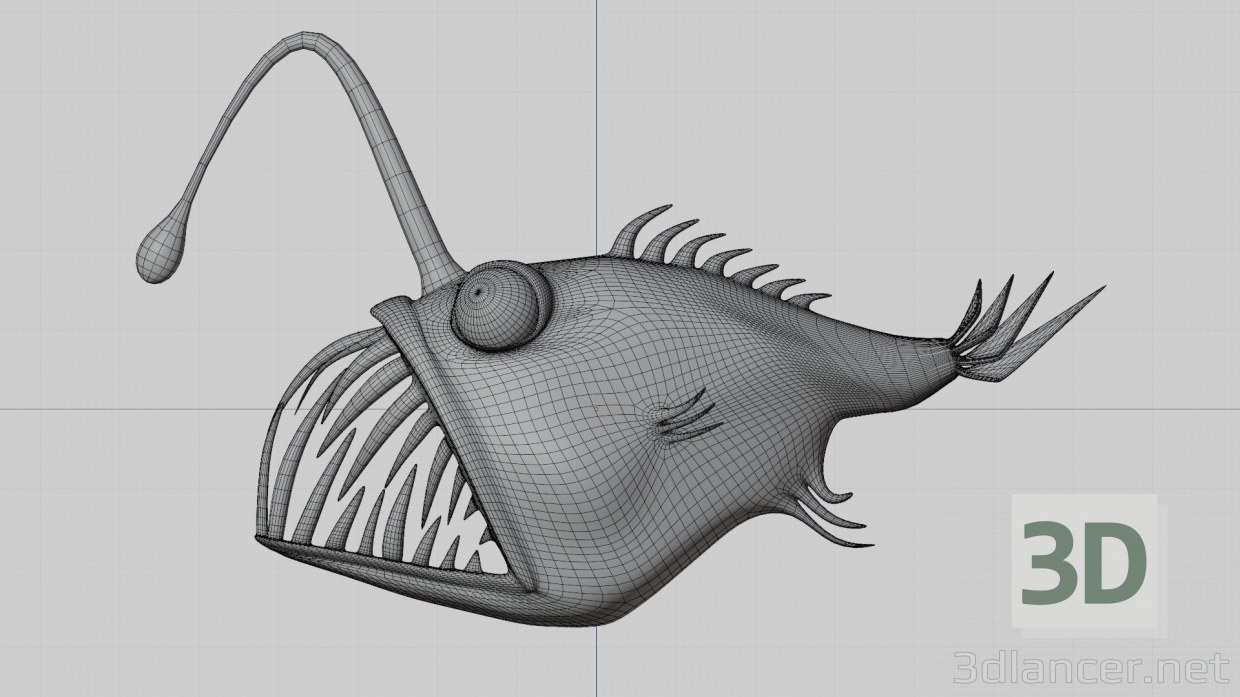
Task: Click the horizontal gray grid line
Action: pos(100,410)
